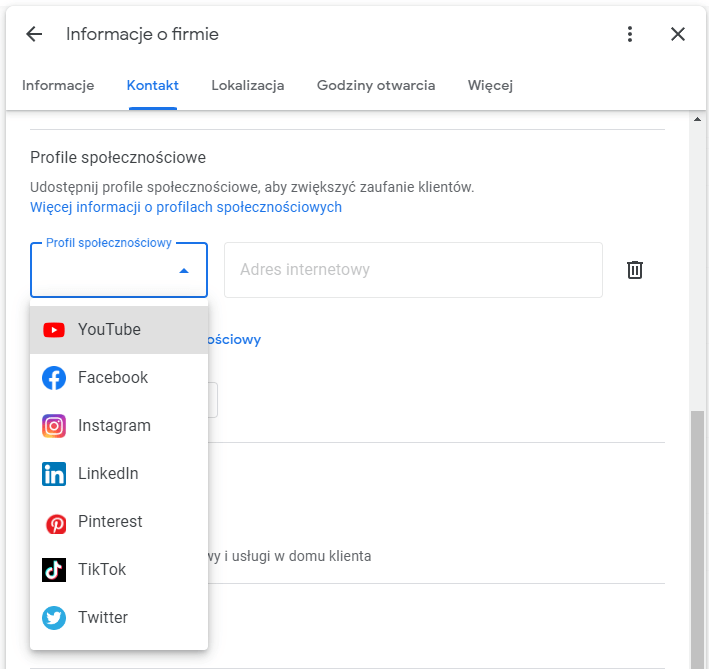Click the scroll-up arrow of the scrollbar
This screenshot has height=669, width=709.
click(697, 119)
